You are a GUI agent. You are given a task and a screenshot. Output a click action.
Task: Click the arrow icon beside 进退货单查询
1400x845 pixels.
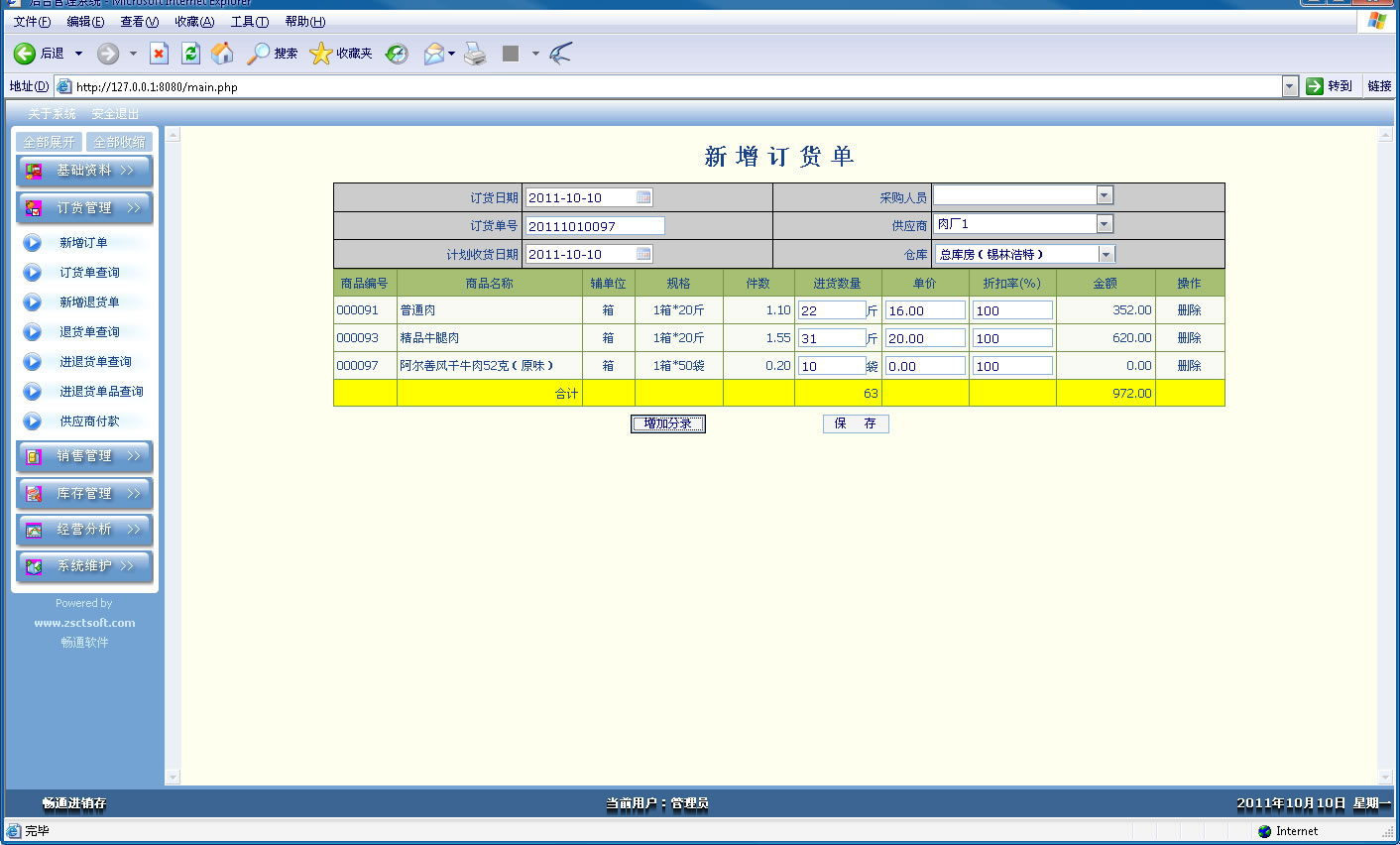tap(33, 362)
